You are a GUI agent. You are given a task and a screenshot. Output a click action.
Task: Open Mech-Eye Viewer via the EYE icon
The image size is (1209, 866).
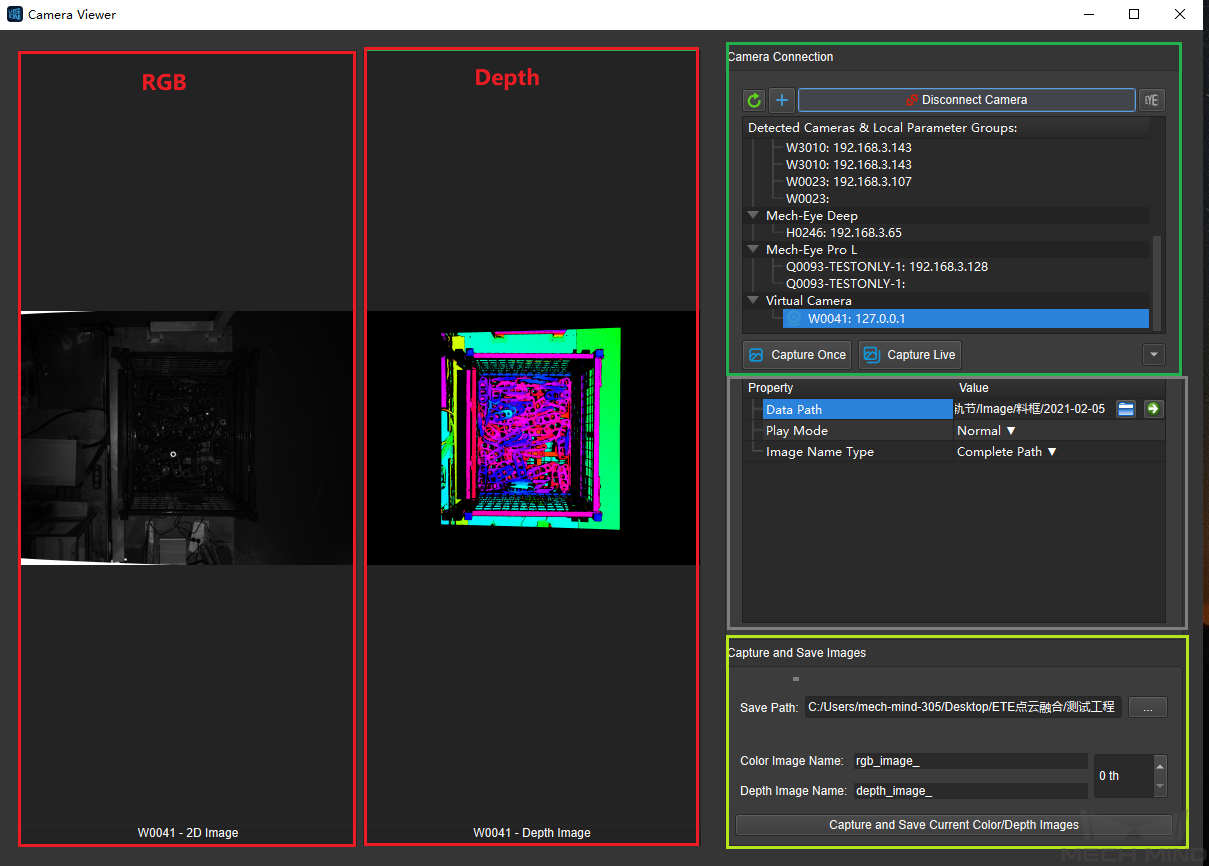click(x=1152, y=100)
